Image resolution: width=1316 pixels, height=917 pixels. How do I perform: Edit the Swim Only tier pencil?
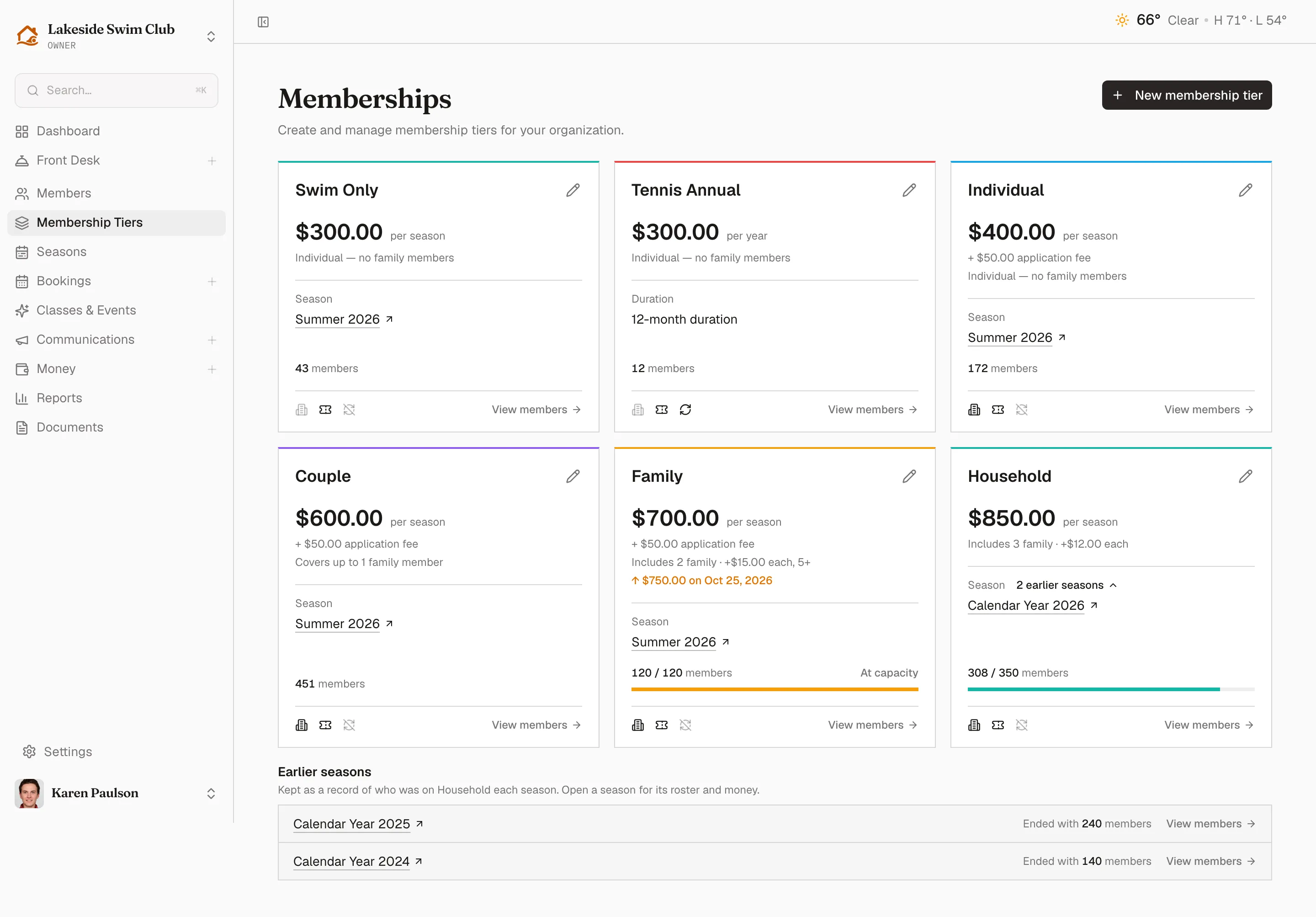tap(573, 191)
